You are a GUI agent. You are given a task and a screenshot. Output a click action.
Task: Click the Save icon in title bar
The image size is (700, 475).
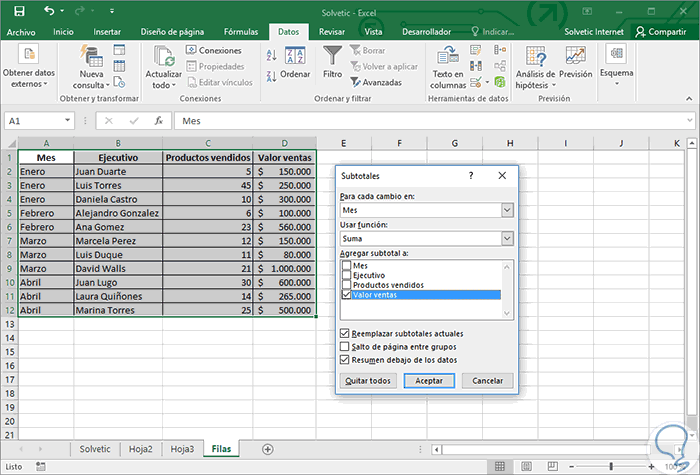(20, 11)
